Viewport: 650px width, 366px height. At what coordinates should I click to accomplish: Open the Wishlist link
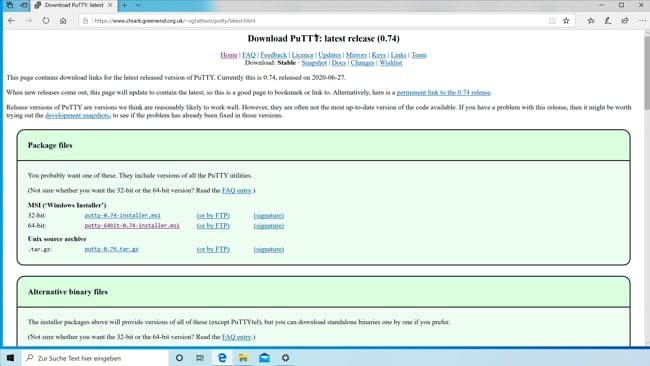[x=390, y=63]
